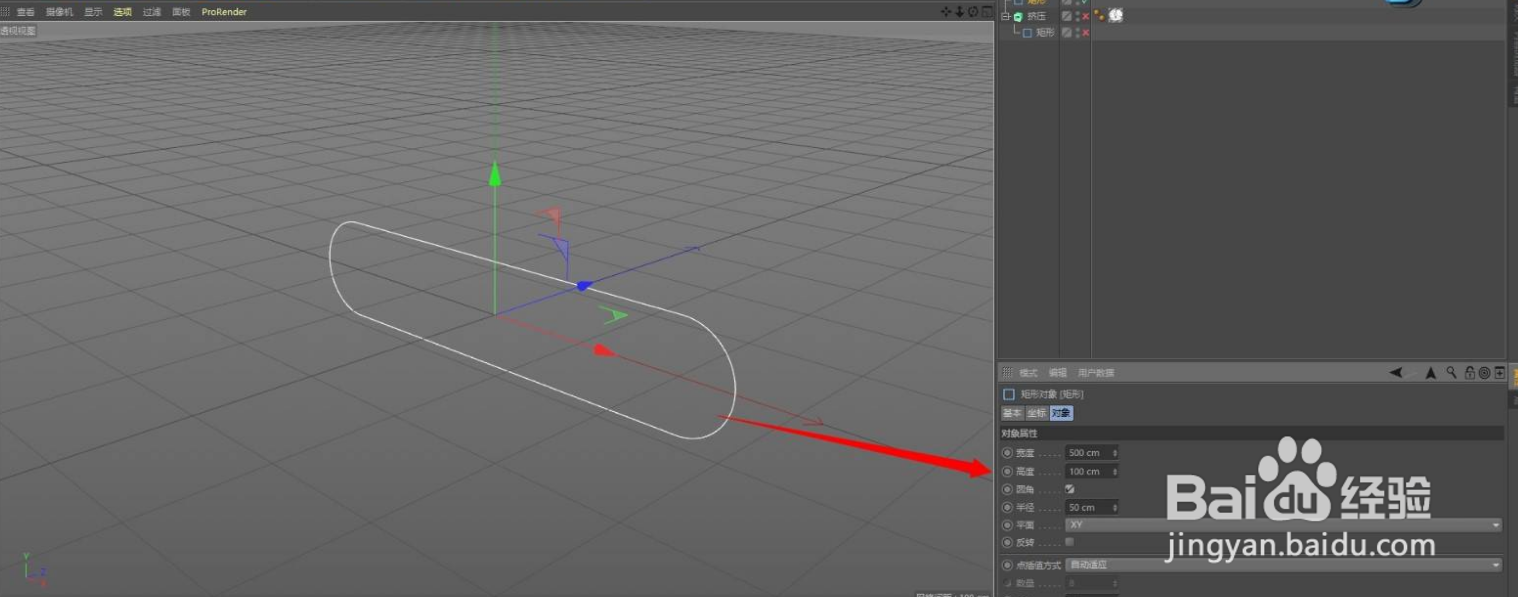Image resolution: width=1518 pixels, height=597 pixels.
Task: Select the 矩形 child under 挤压
Action: [x=1045, y=33]
